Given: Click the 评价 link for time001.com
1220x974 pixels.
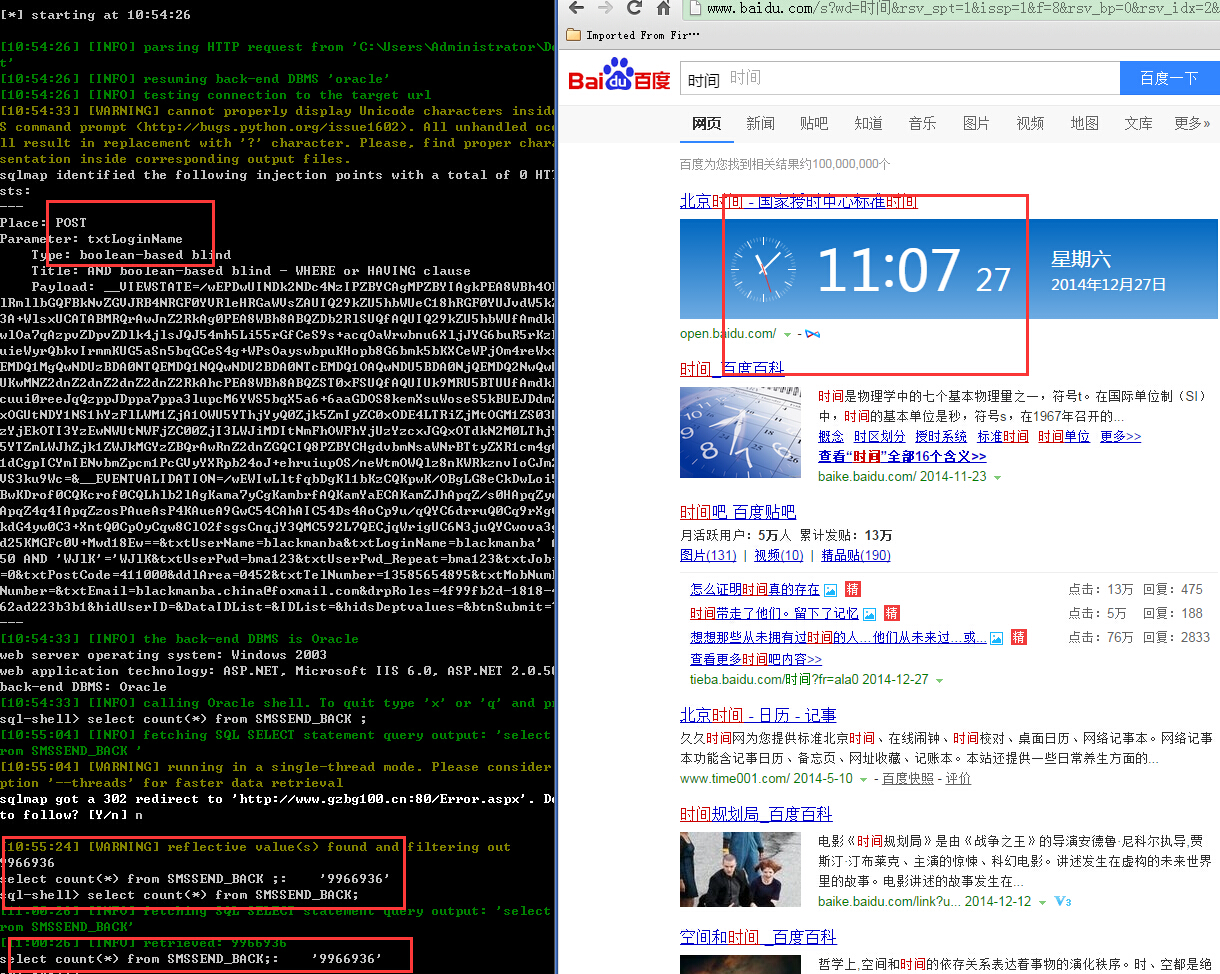Looking at the screenshot, I should tap(958, 778).
